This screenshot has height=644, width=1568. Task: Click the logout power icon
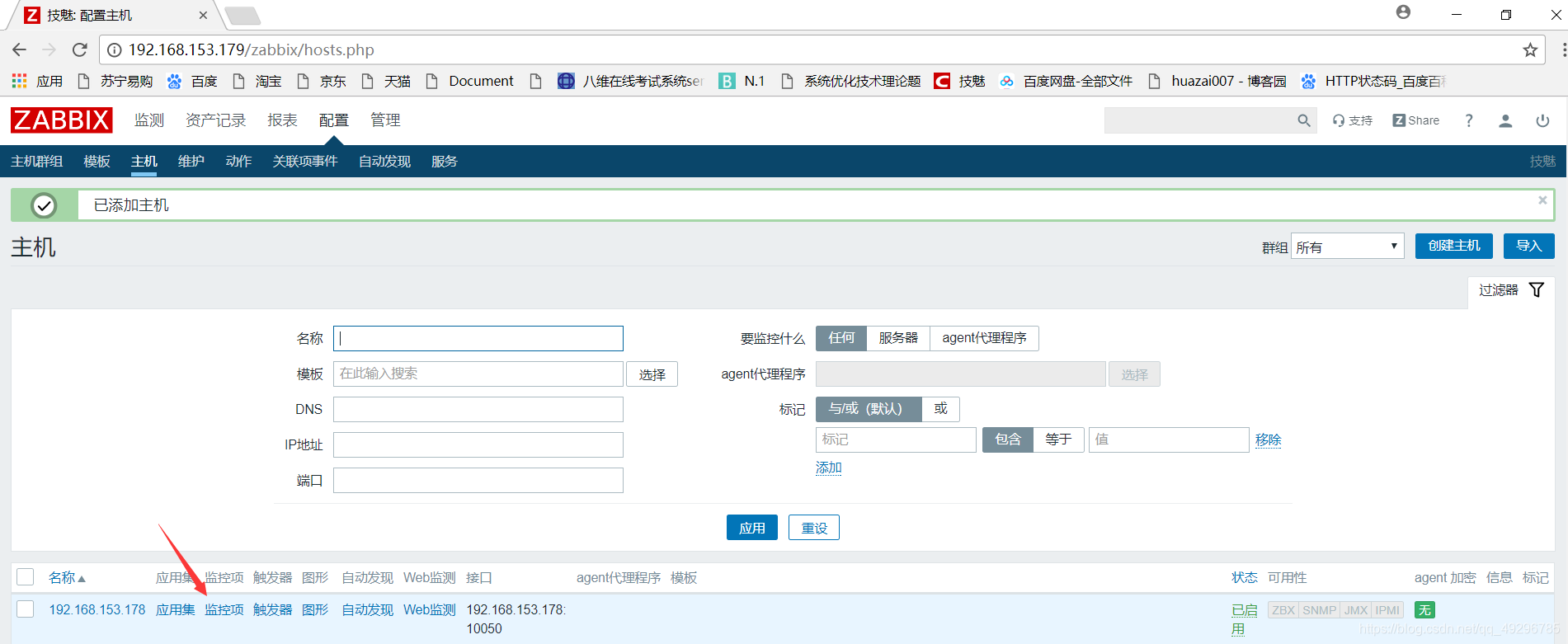click(x=1542, y=120)
